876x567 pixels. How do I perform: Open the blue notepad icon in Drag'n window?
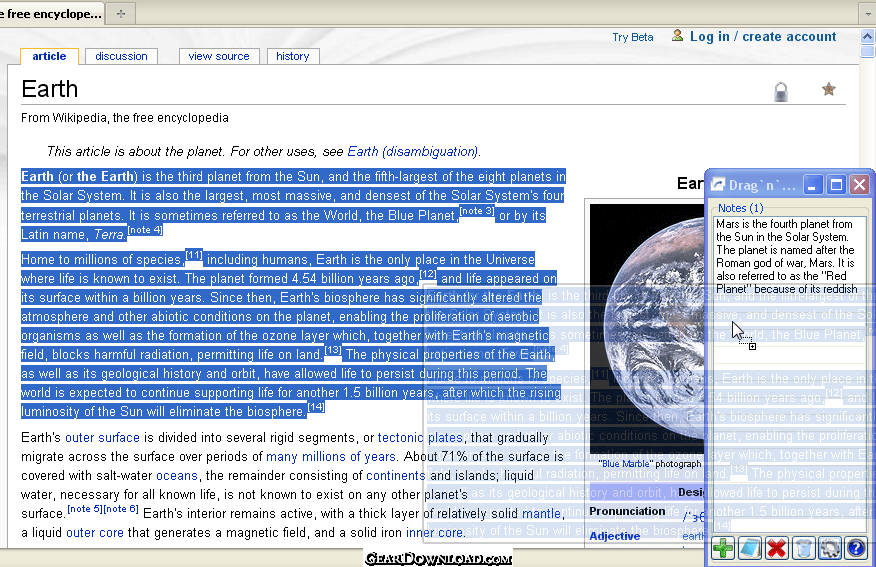(749, 548)
